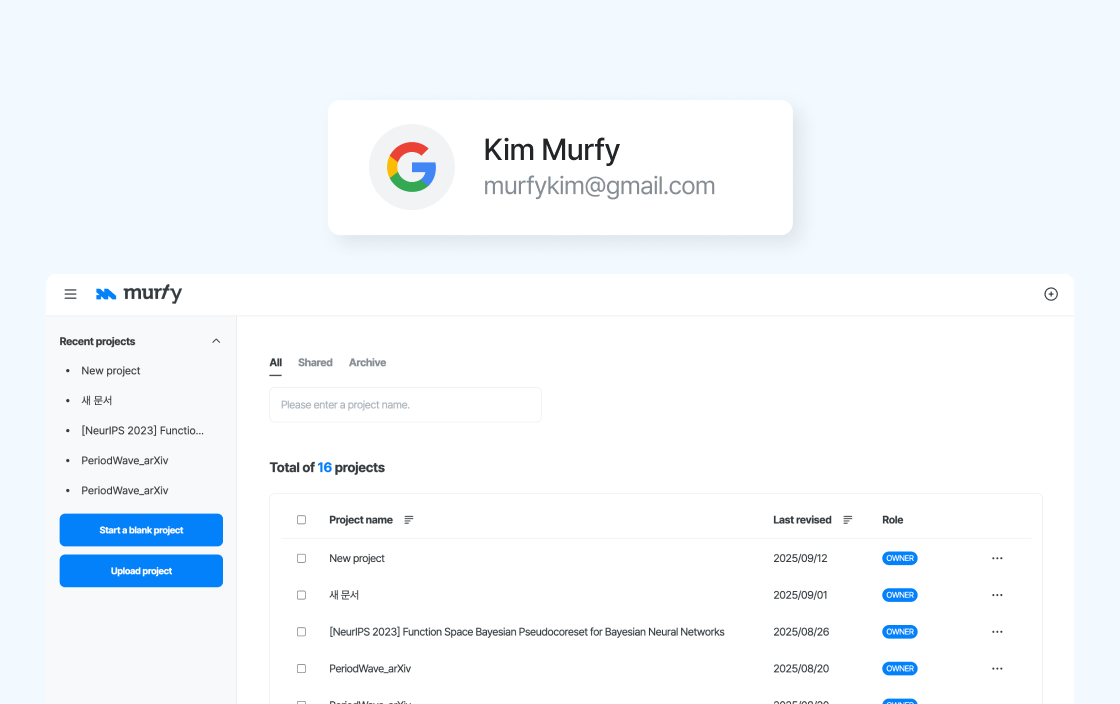Viewport: 1120px width, 704px height.
Task: Check the New project row checkbox
Action: click(301, 558)
